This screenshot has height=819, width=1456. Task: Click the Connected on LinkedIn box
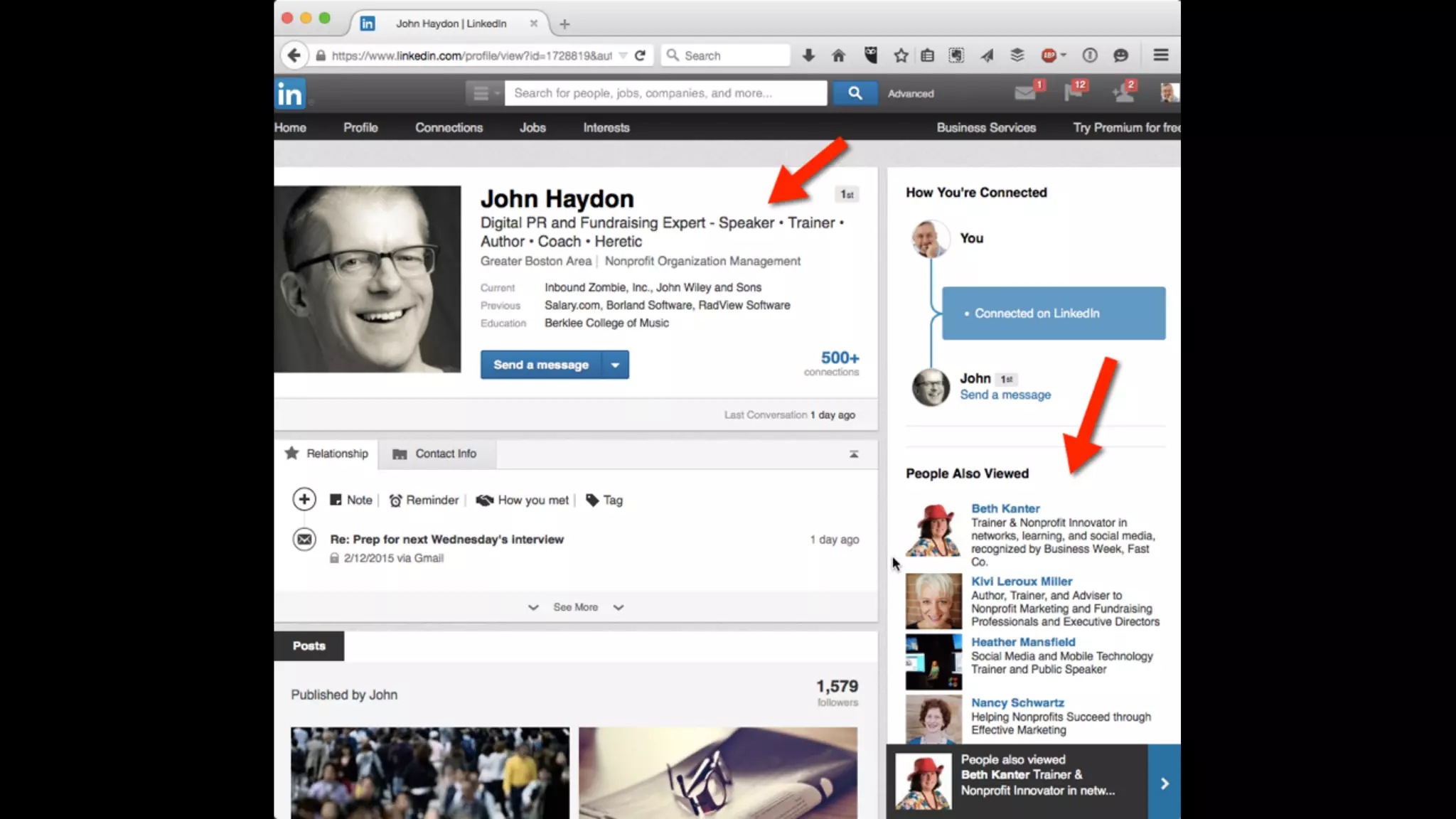pyautogui.click(x=1054, y=314)
